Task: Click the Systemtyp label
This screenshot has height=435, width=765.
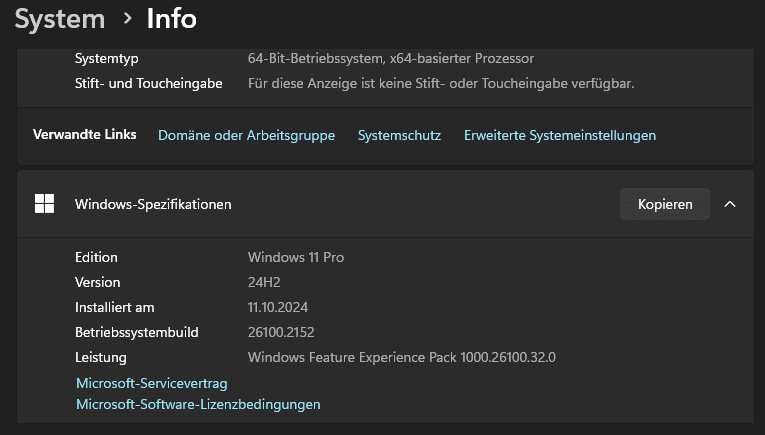Action: tap(106, 59)
